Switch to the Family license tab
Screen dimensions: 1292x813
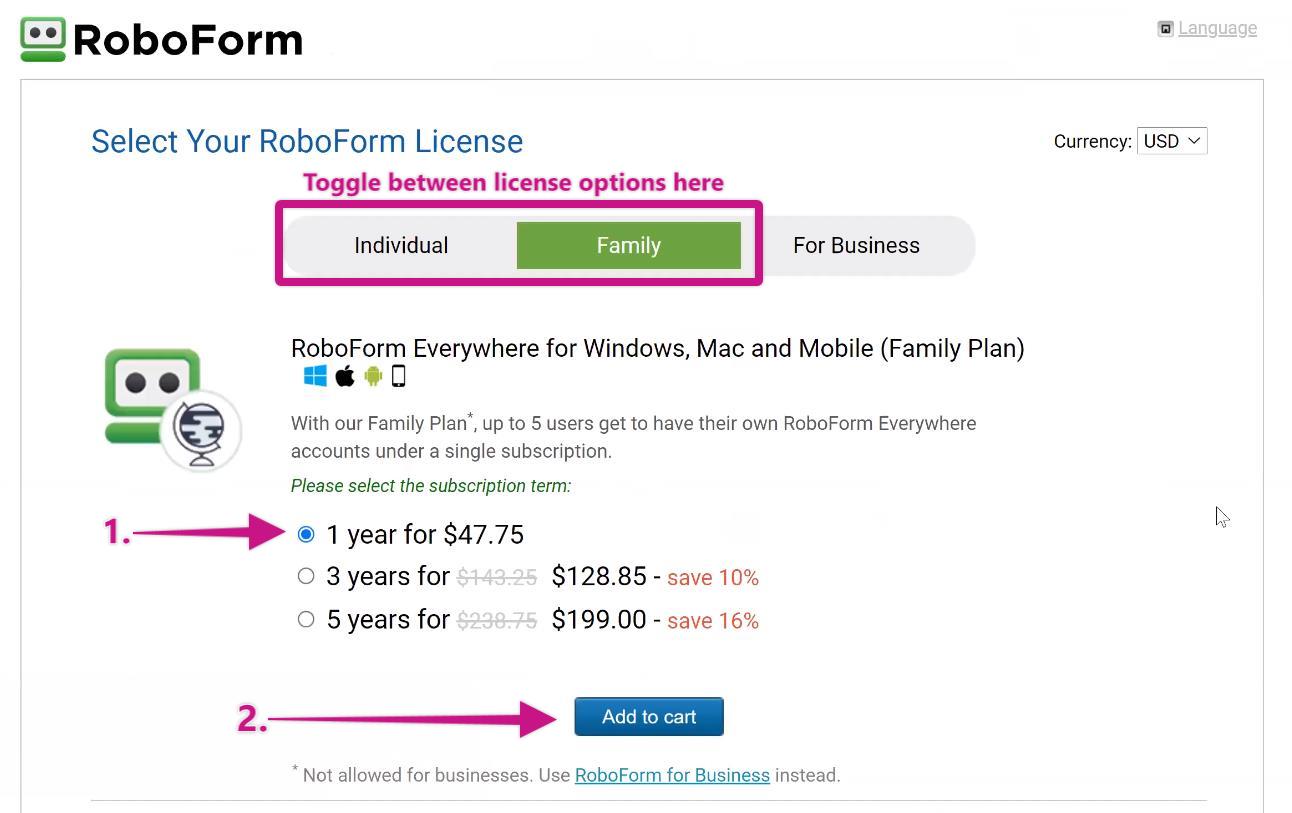point(628,245)
